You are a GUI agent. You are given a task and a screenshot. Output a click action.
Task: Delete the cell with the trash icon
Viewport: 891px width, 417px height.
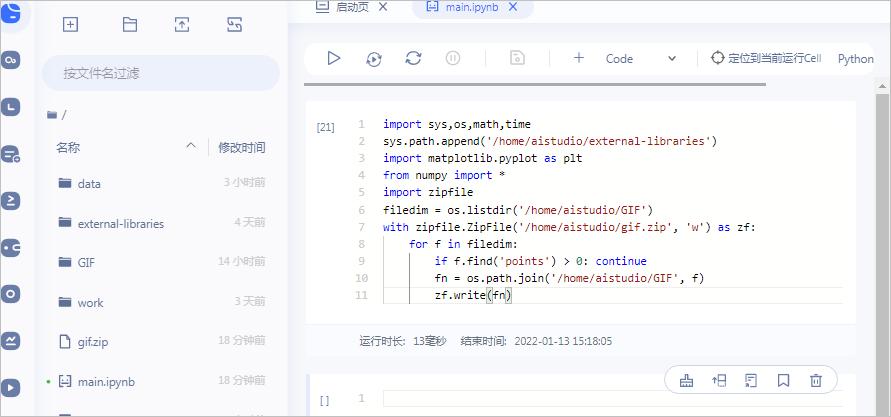tap(816, 380)
